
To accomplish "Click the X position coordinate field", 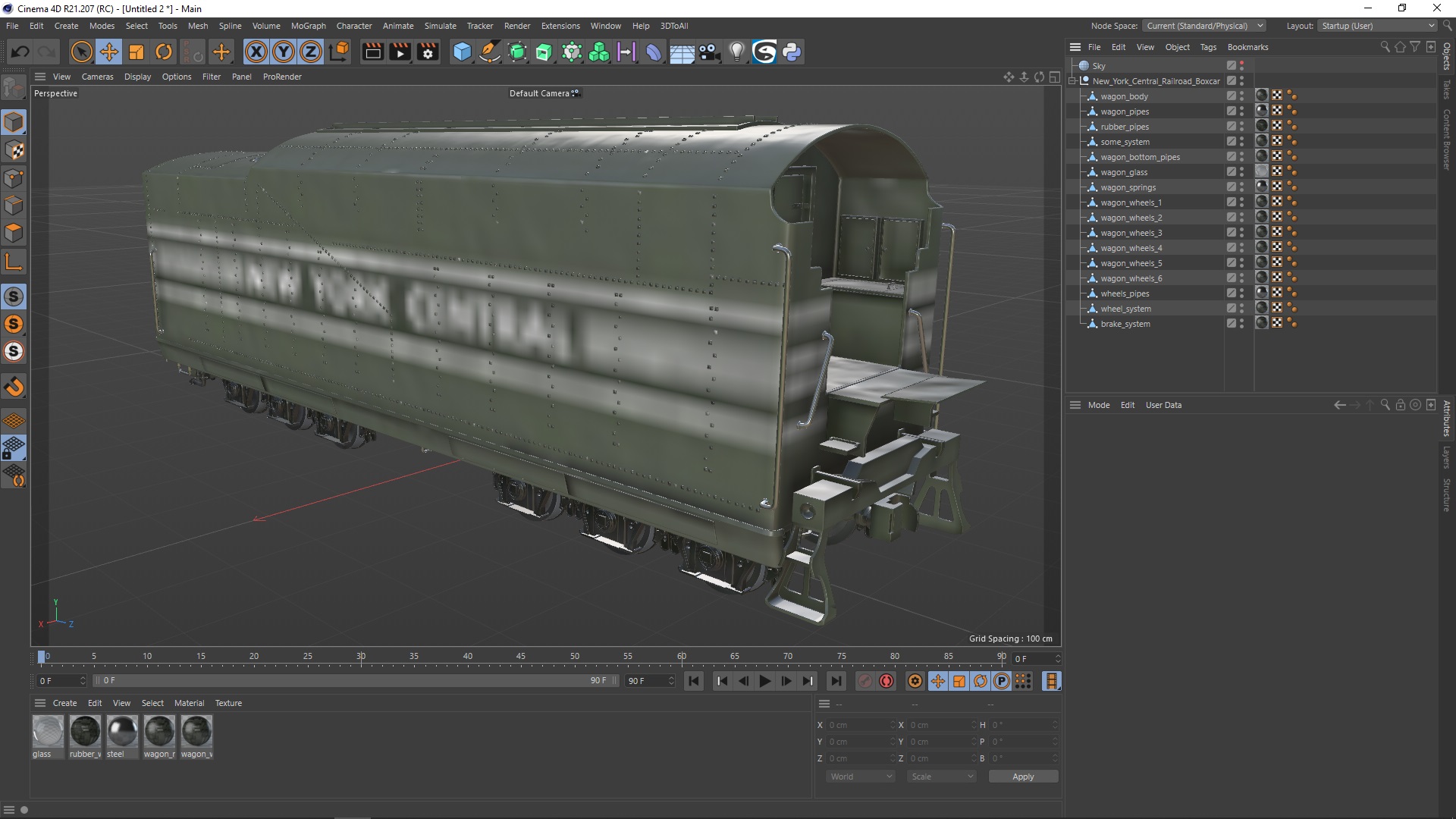I will point(861,725).
